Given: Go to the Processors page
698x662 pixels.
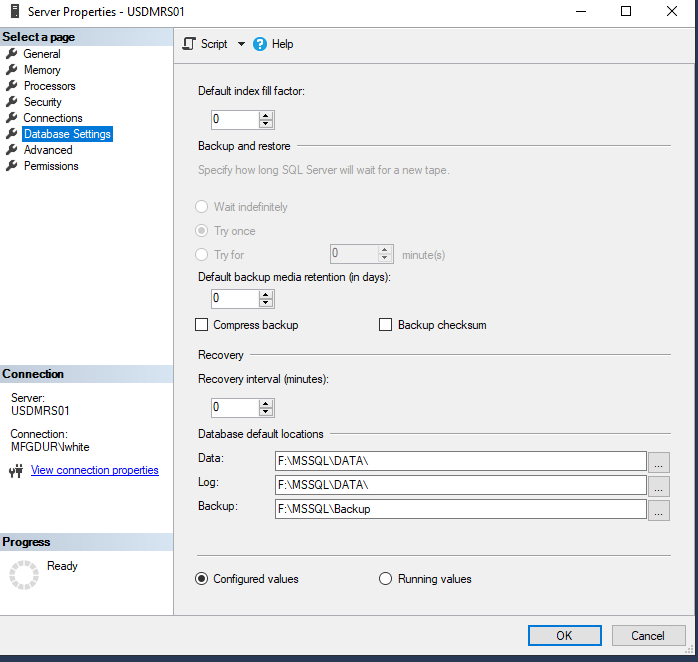Looking at the screenshot, I should pyautogui.click(x=49, y=86).
